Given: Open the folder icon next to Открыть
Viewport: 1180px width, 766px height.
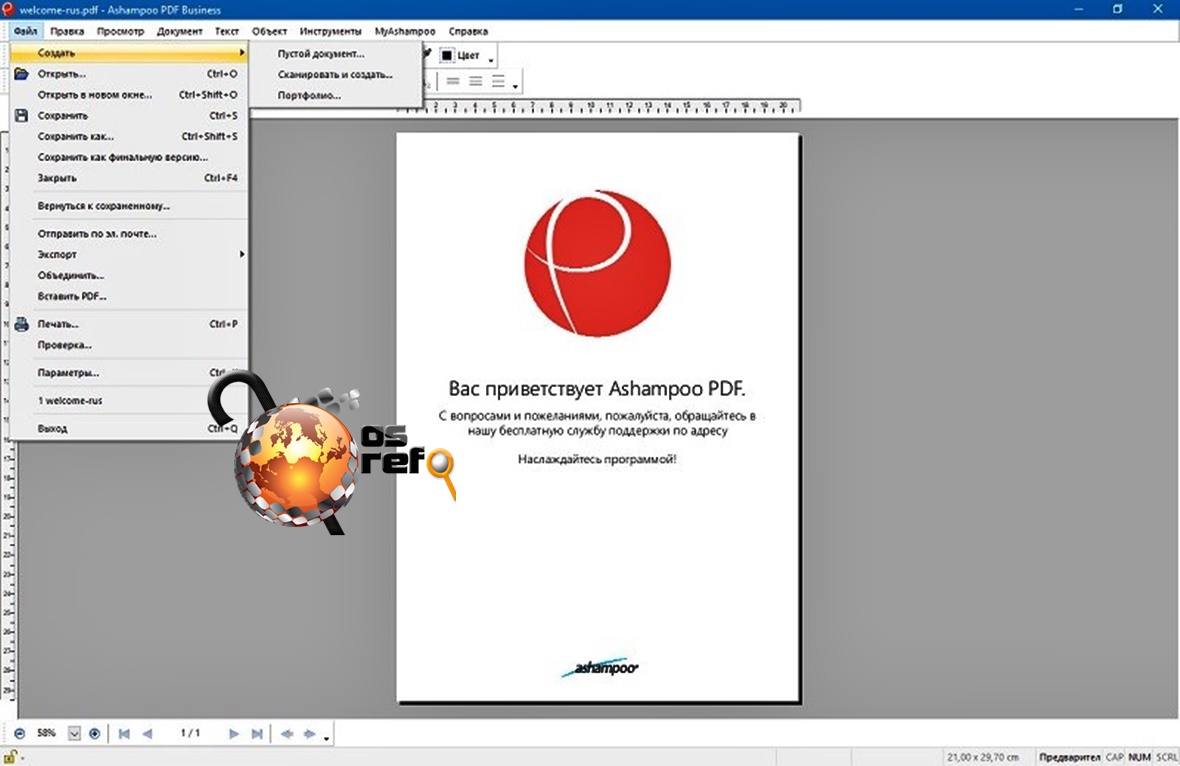Looking at the screenshot, I should tap(21, 74).
